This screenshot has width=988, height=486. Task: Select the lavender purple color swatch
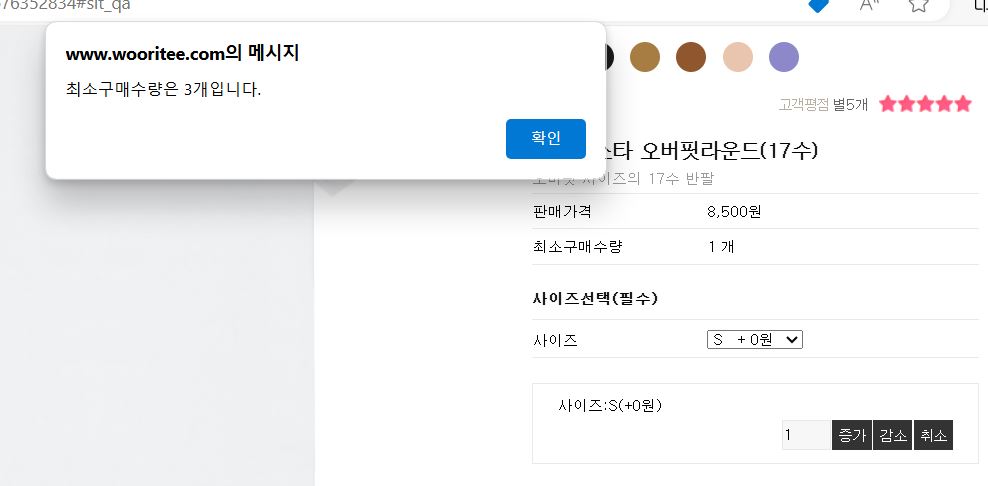784,57
